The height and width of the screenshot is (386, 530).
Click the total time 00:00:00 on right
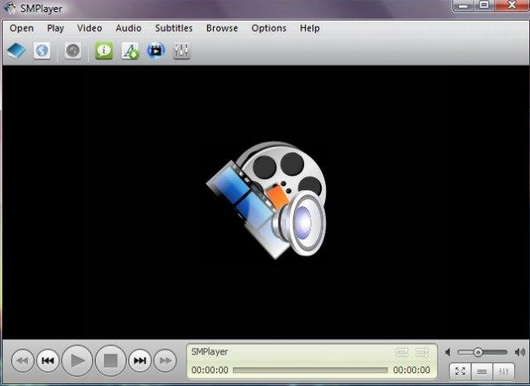click(412, 370)
